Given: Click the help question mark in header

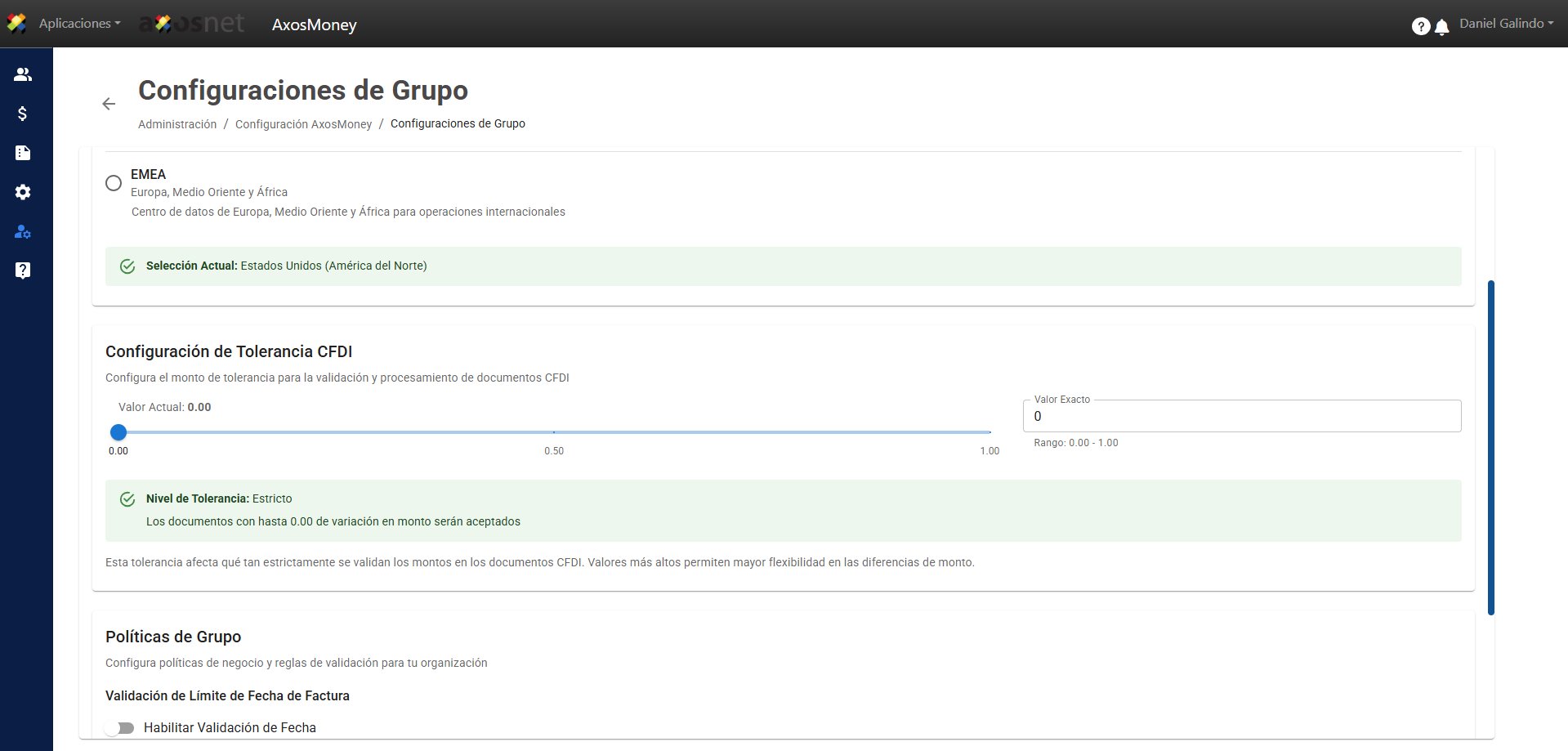Looking at the screenshot, I should [1421, 27].
